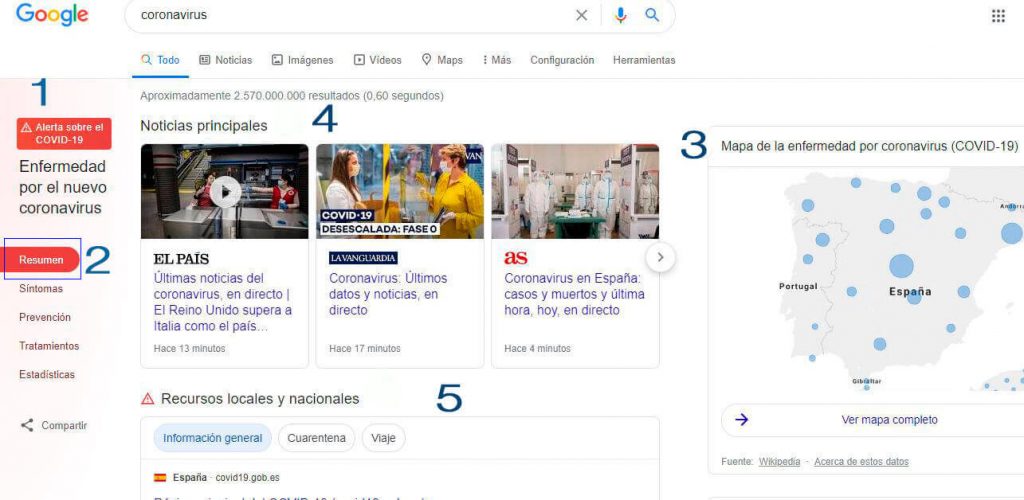Select the Cuarentena chip
The image size is (1024, 500).
(x=316, y=438)
